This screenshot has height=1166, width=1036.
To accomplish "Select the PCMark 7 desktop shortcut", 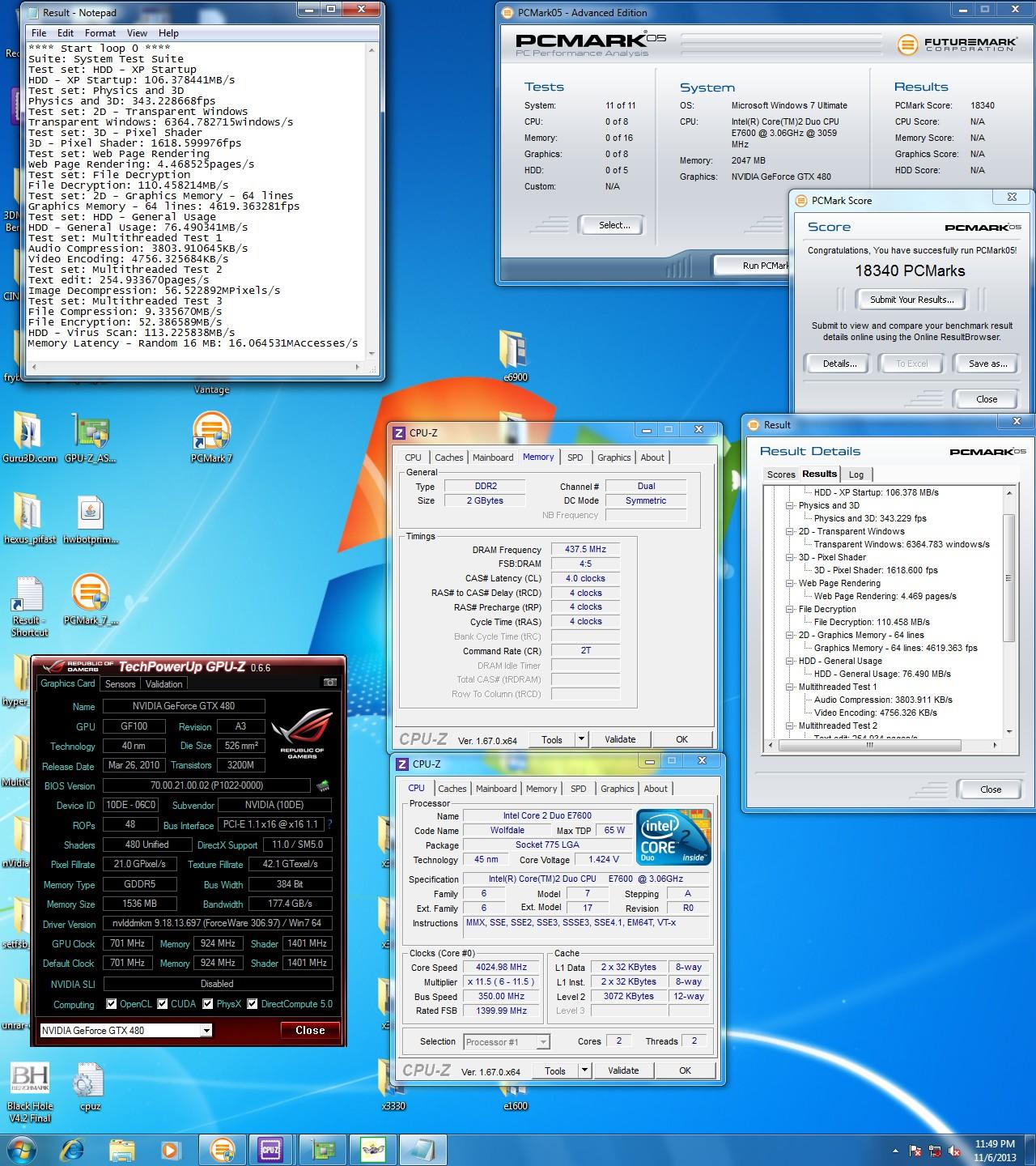I will (211, 437).
